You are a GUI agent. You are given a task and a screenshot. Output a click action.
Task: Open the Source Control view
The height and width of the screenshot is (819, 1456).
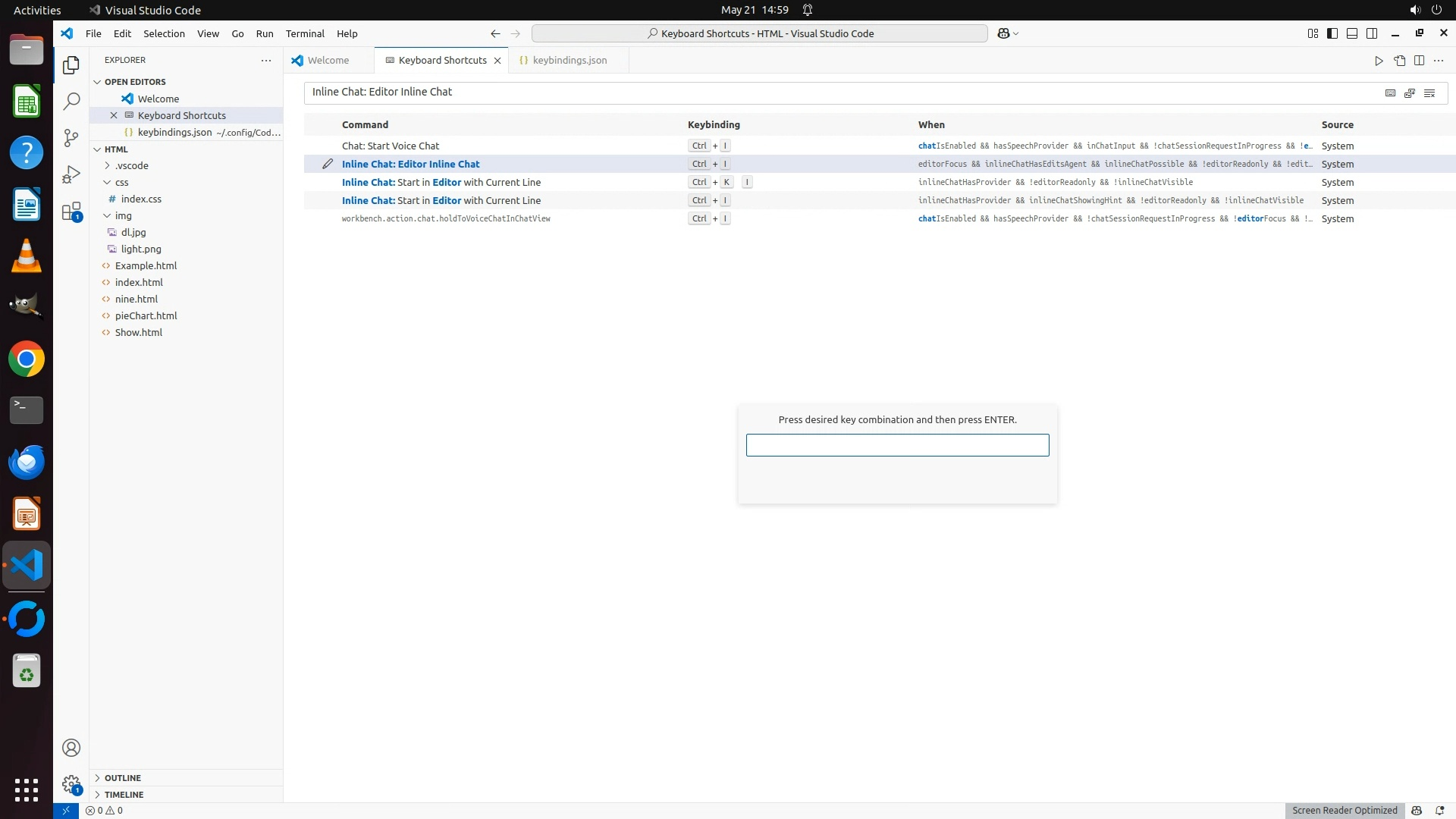(71, 137)
